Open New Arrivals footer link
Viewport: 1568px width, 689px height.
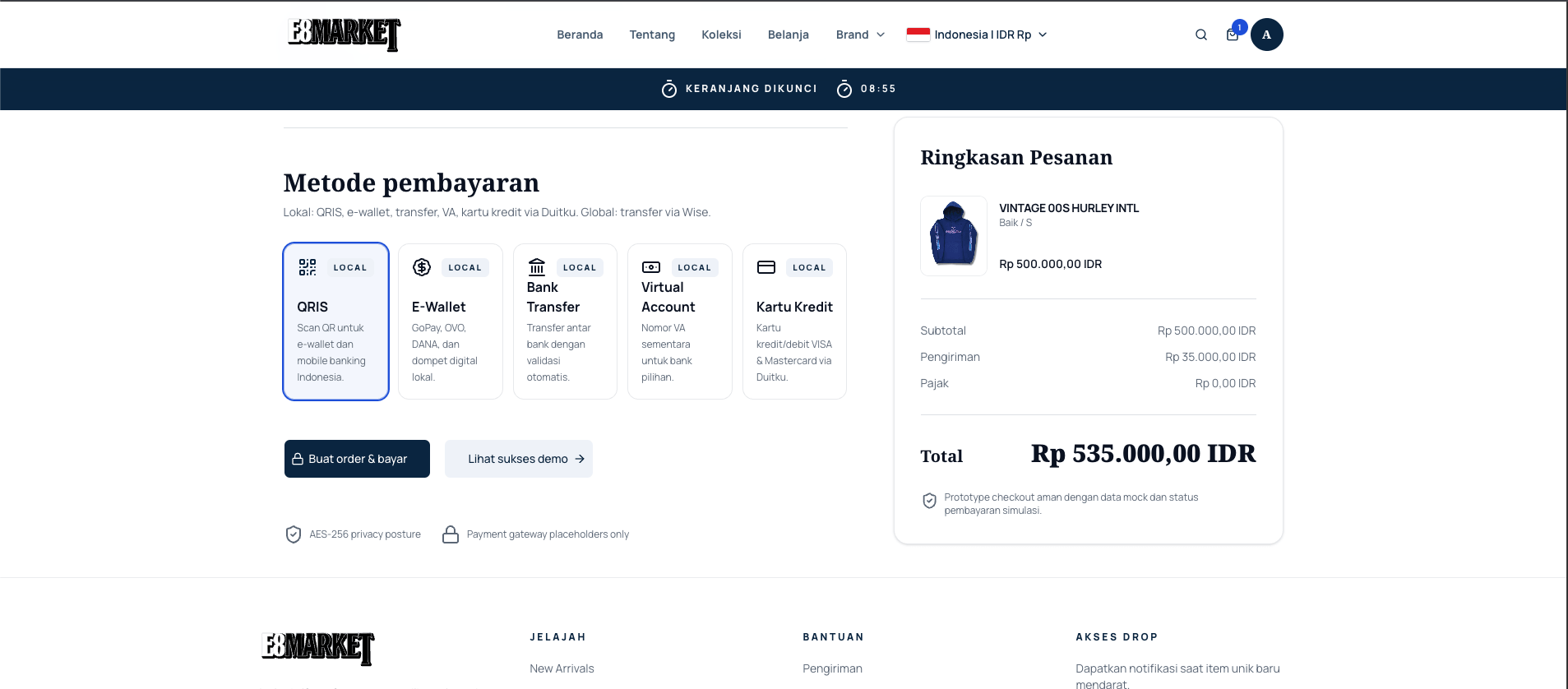(x=562, y=668)
